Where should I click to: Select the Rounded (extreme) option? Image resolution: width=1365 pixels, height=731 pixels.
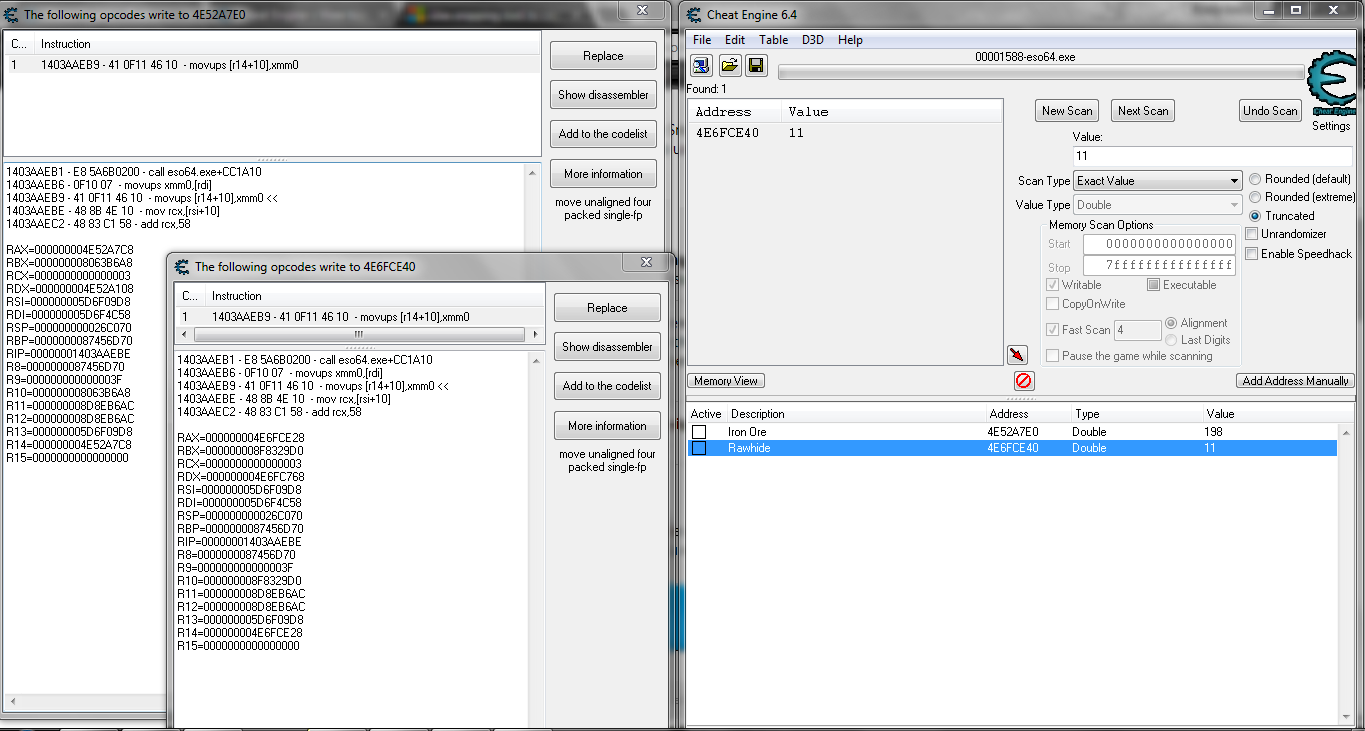click(x=1255, y=197)
